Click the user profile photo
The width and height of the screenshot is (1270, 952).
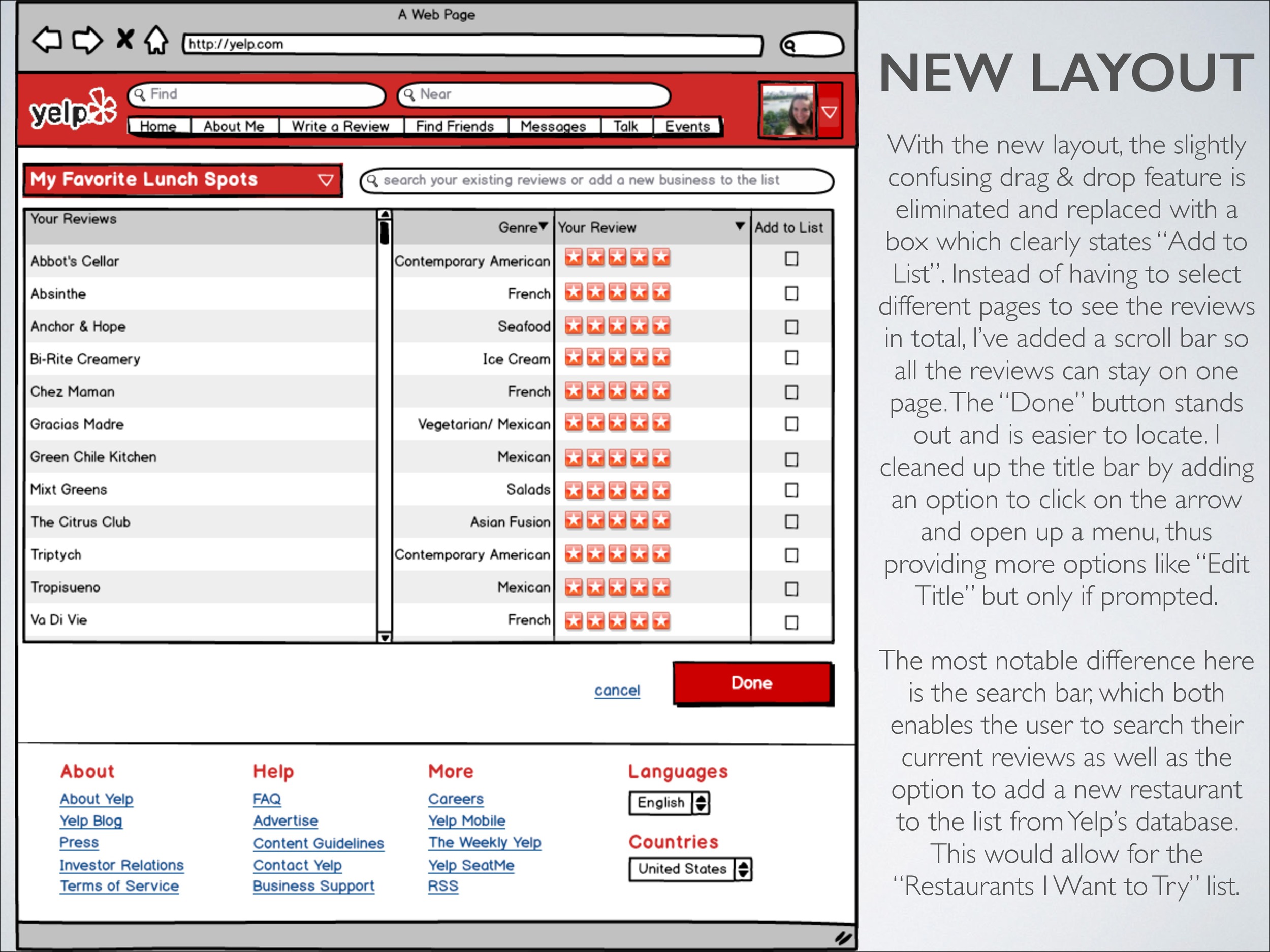coord(787,110)
